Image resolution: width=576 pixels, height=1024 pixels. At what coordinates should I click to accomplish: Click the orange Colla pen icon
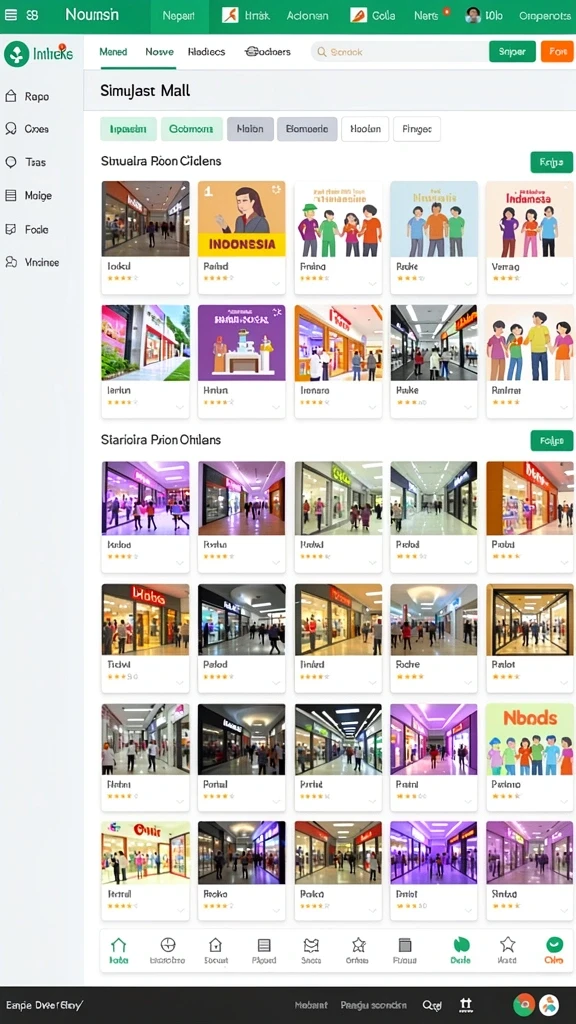tap(358, 15)
